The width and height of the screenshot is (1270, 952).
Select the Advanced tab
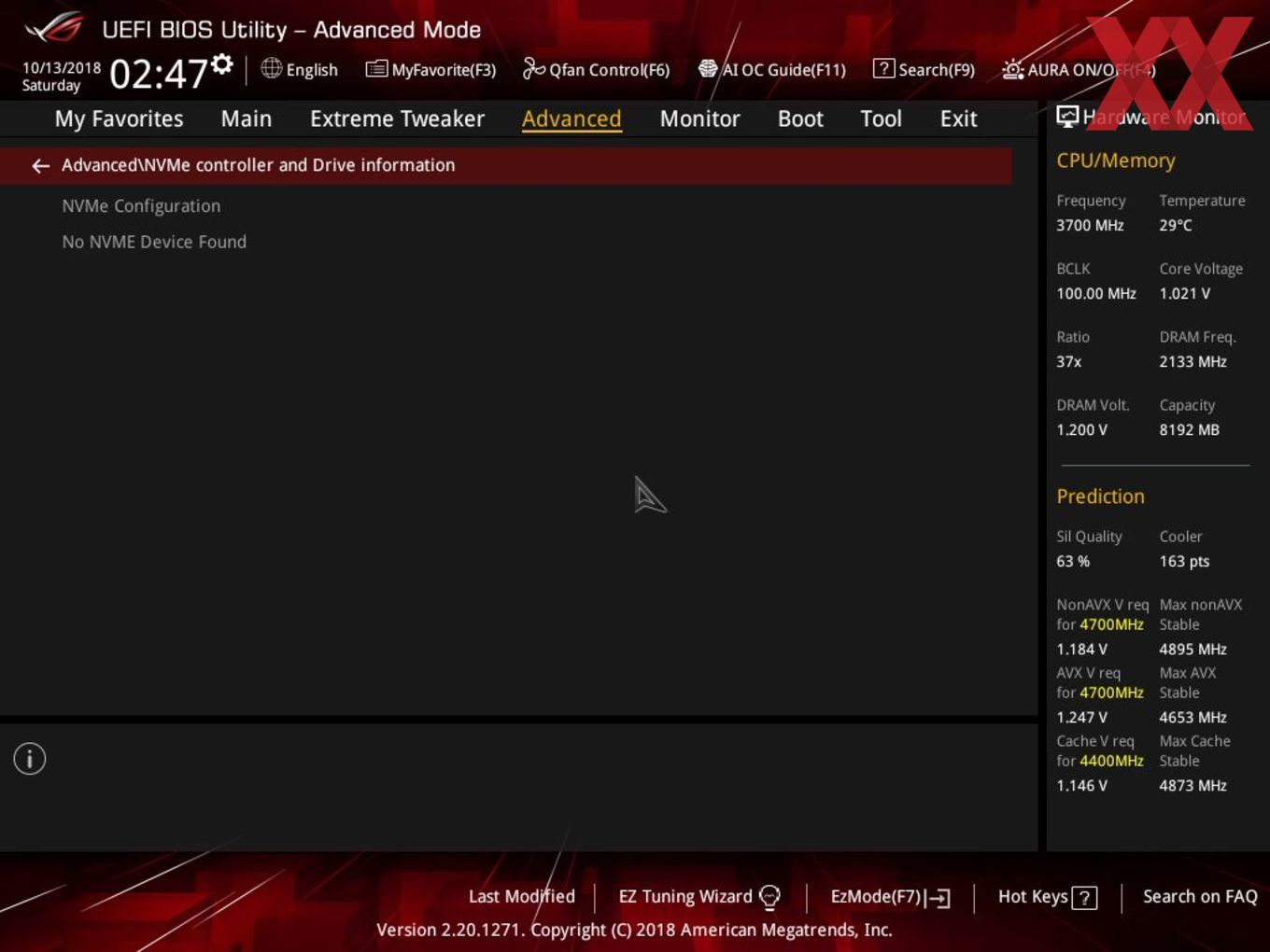[x=571, y=119]
